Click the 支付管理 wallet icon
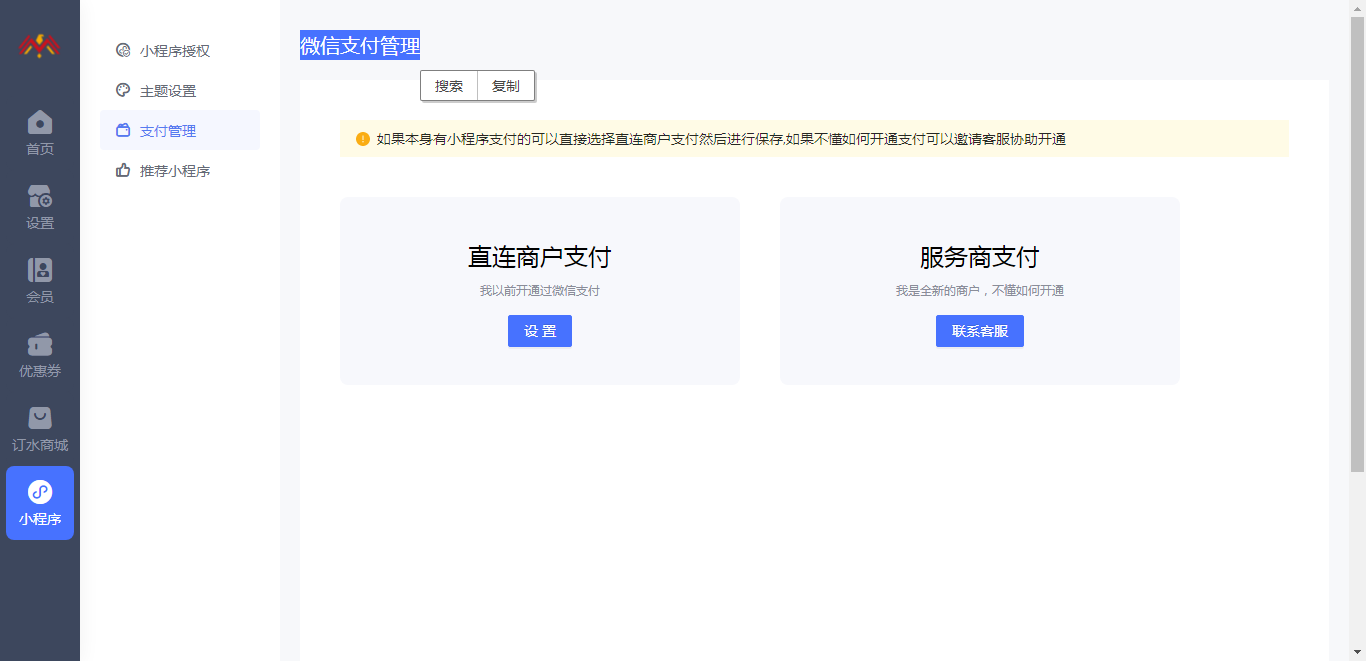 pyautogui.click(x=123, y=131)
